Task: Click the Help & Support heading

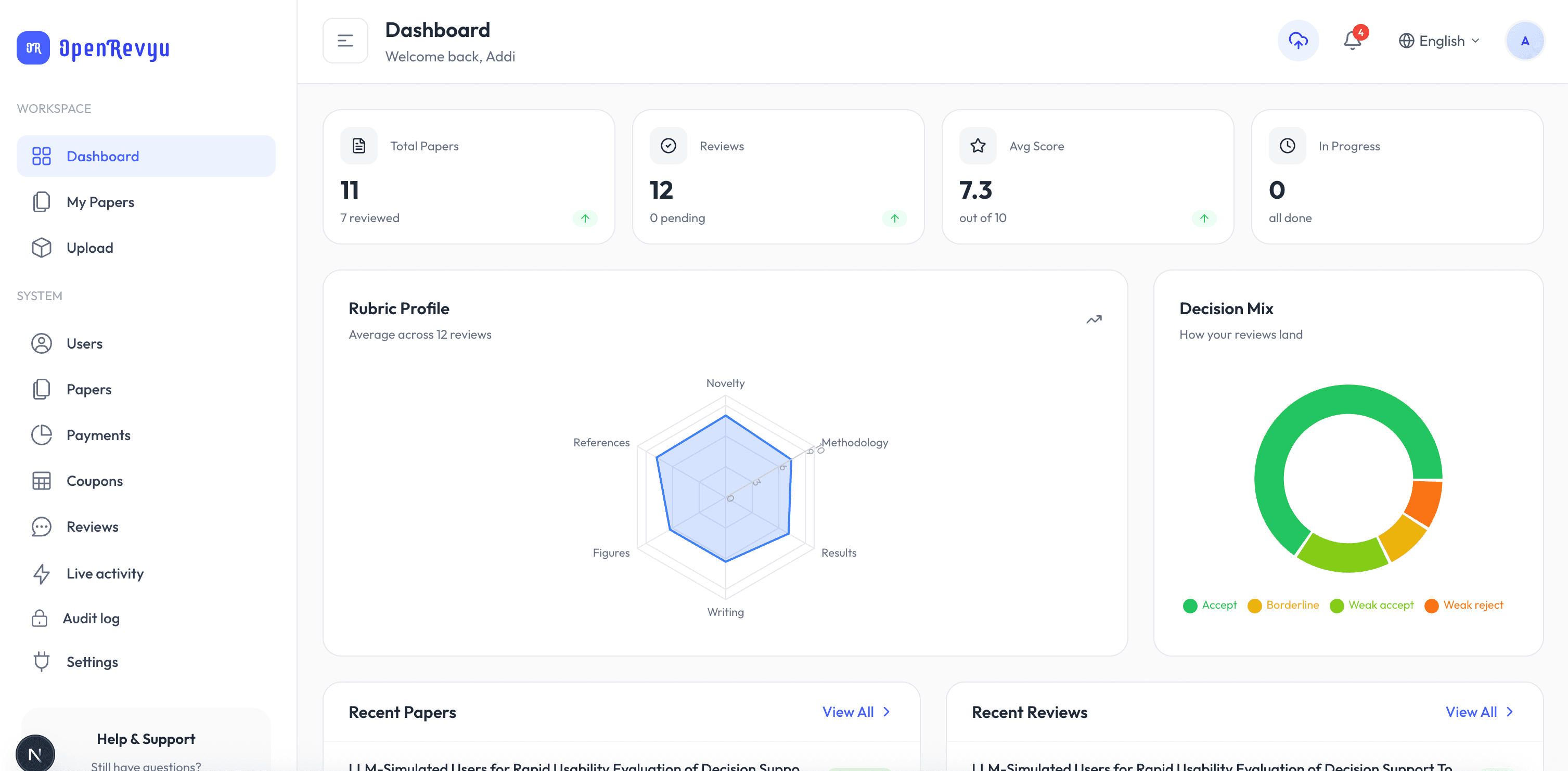Action: tap(146, 739)
